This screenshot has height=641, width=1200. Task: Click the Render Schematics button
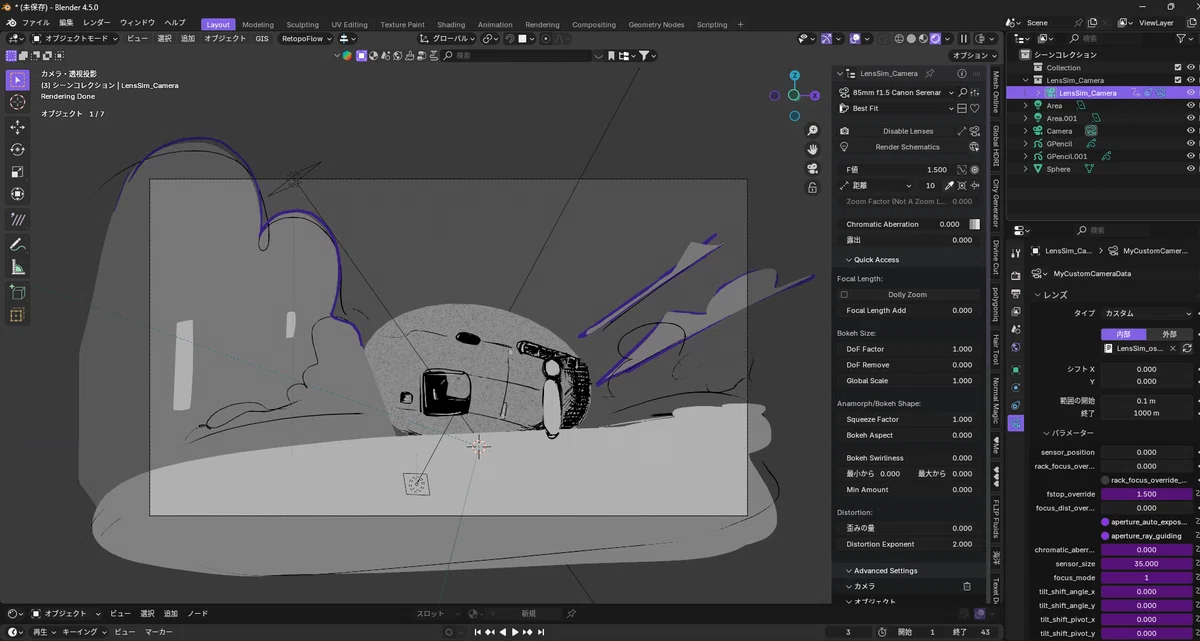pyautogui.click(x=907, y=147)
